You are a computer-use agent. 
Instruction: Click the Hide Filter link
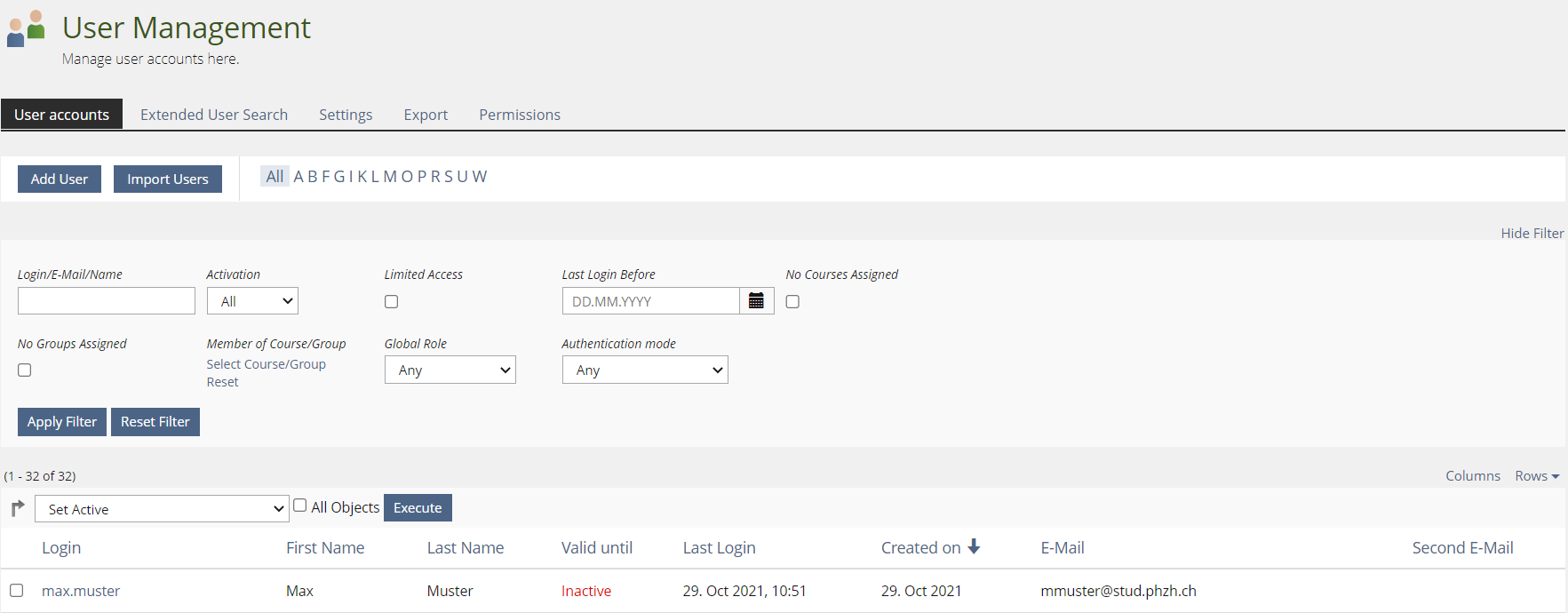point(1532,233)
